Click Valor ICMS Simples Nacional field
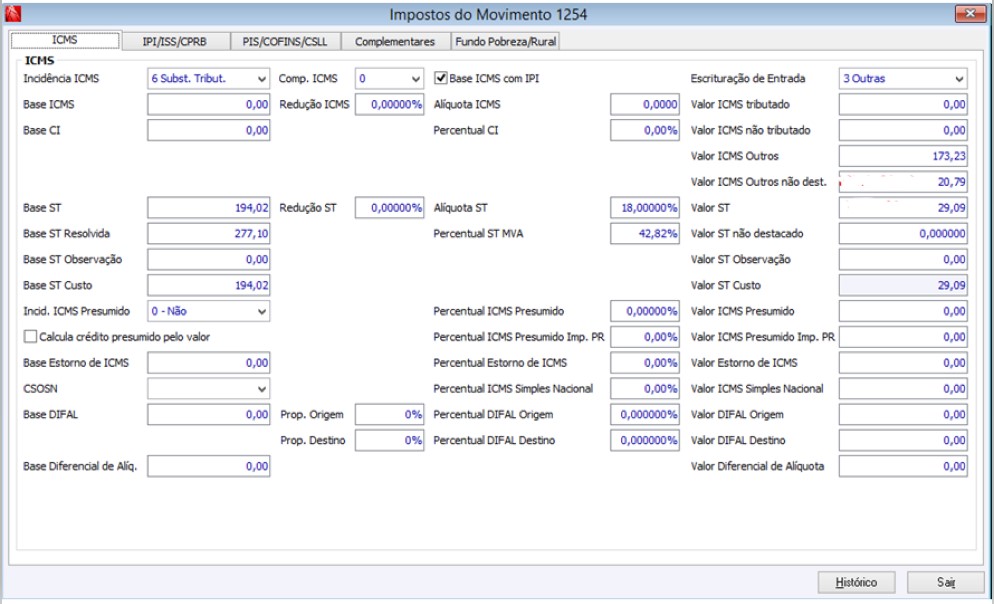994x604 pixels. coord(903,389)
